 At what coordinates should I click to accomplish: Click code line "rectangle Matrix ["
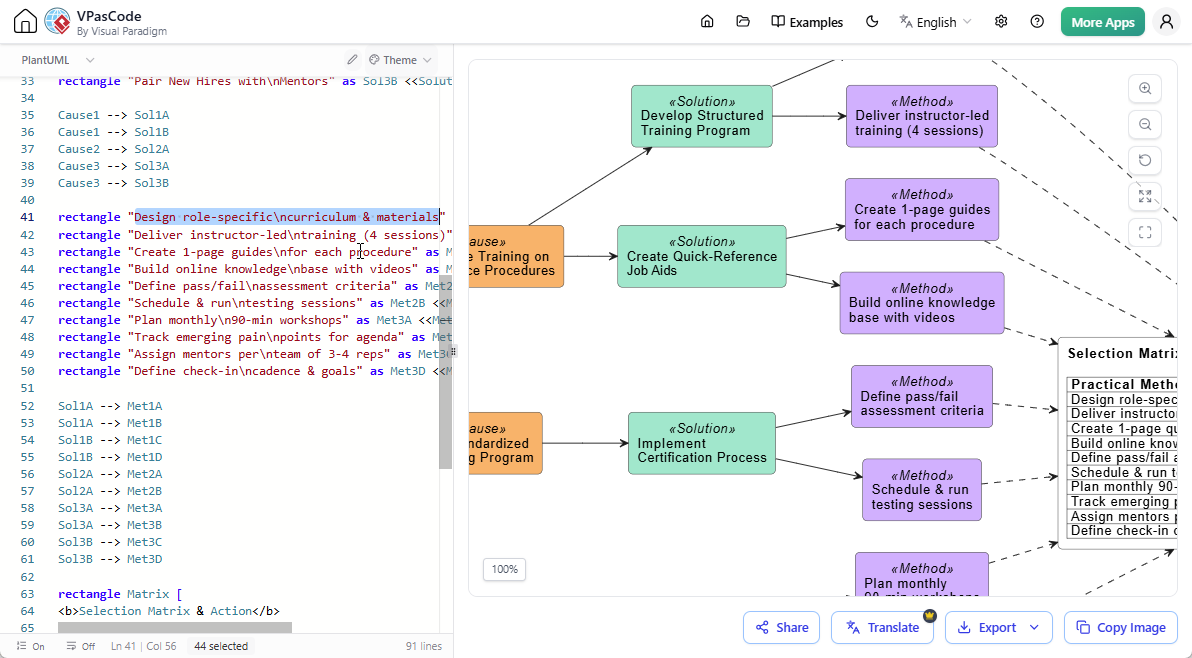(x=120, y=594)
